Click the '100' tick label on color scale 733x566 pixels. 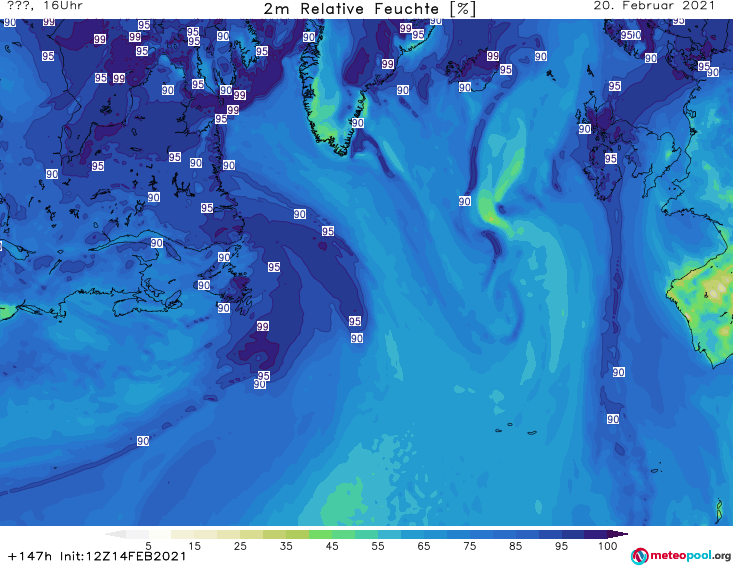(608, 546)
